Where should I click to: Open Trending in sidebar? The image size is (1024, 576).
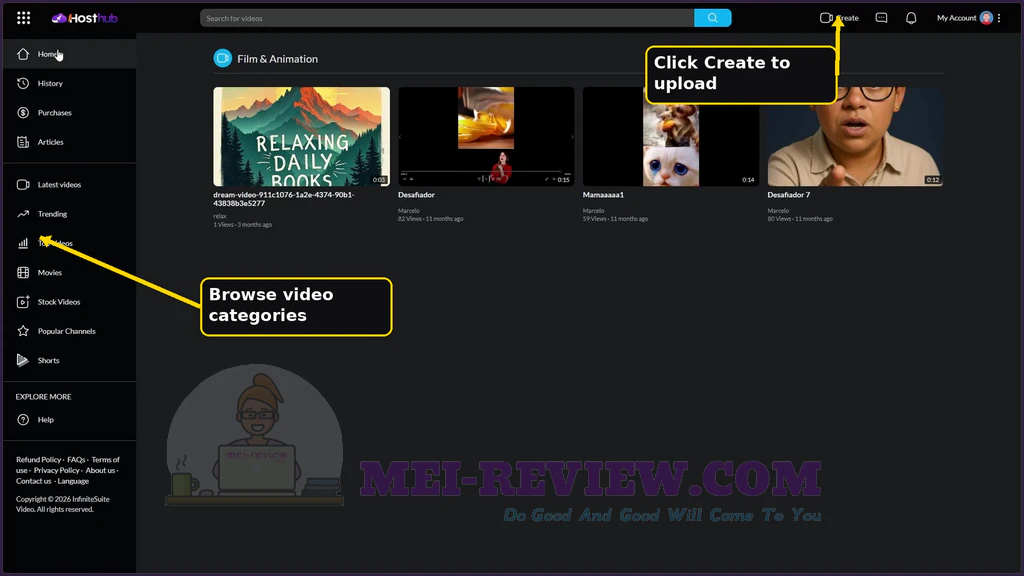[x=52, y=214]
